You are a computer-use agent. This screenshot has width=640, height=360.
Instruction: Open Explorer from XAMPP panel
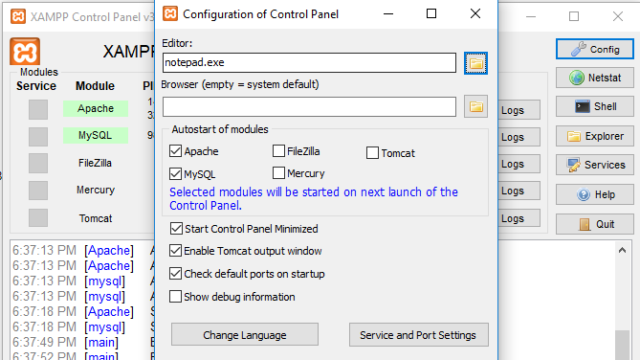(595, 136)
